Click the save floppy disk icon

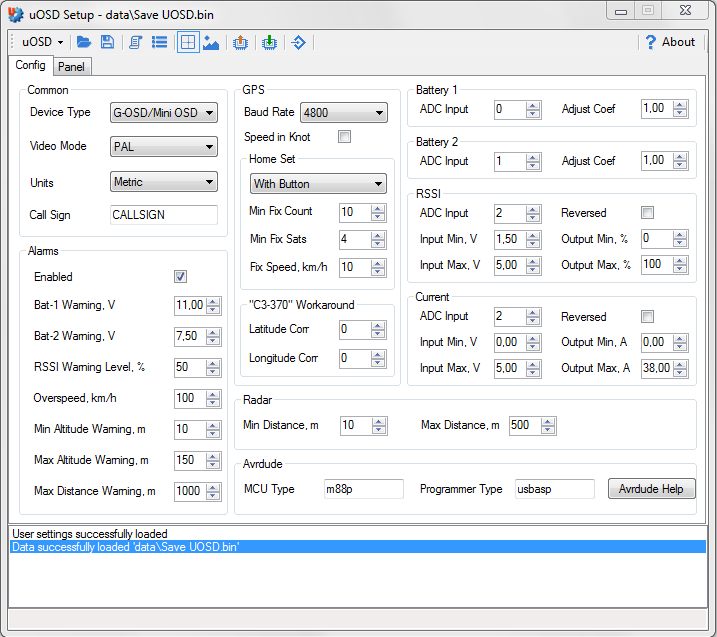pyautogui.click(x=107, y=42)
